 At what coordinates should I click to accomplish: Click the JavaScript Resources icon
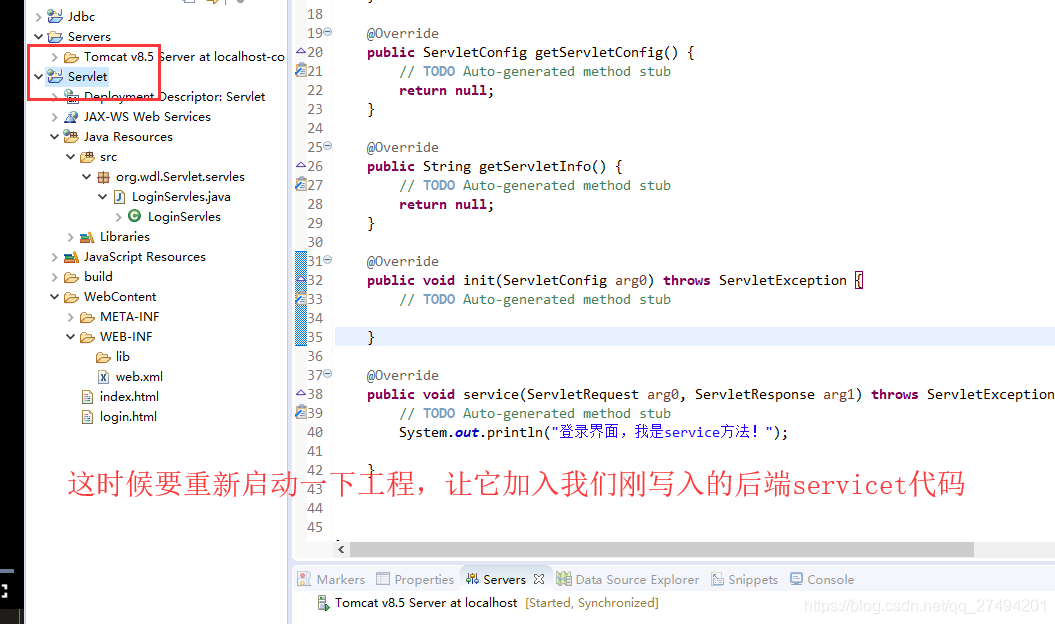[71, 257]
